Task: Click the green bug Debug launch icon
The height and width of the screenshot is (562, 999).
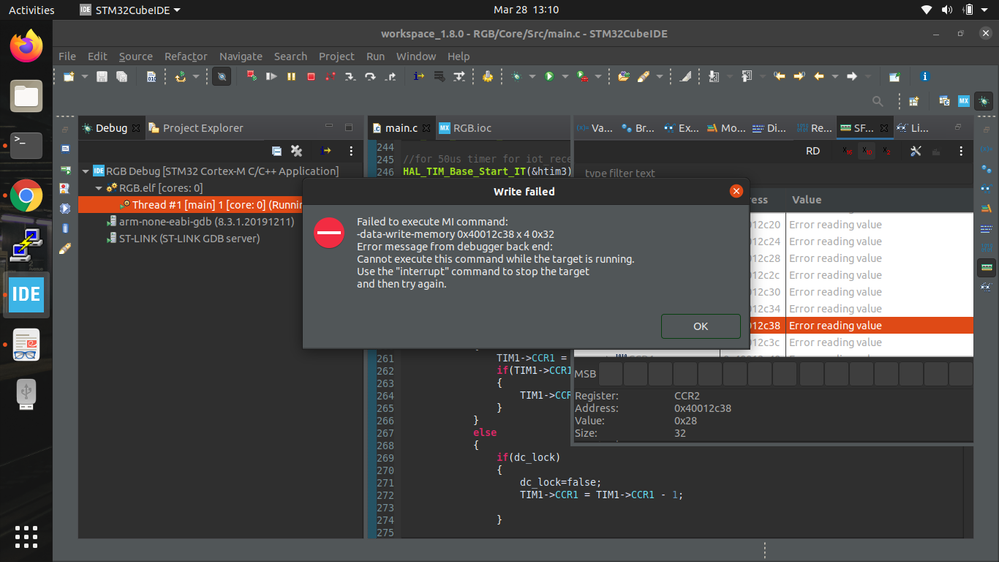Action: point(517,76)
